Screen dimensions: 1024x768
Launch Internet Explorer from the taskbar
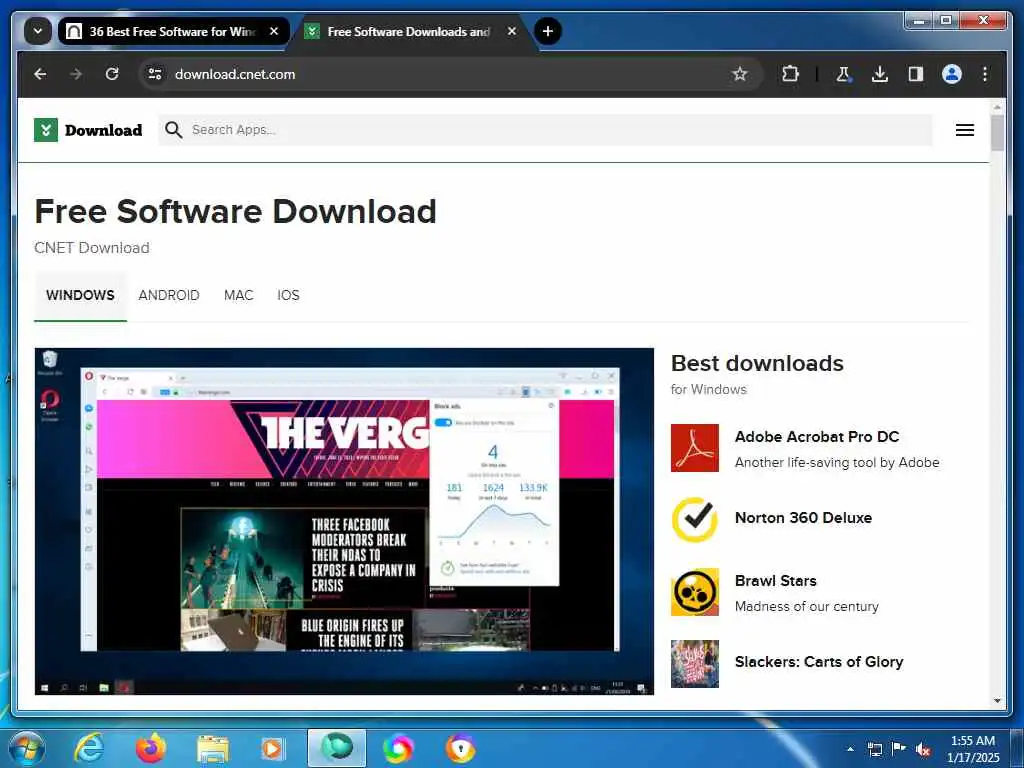pos(89,748)
